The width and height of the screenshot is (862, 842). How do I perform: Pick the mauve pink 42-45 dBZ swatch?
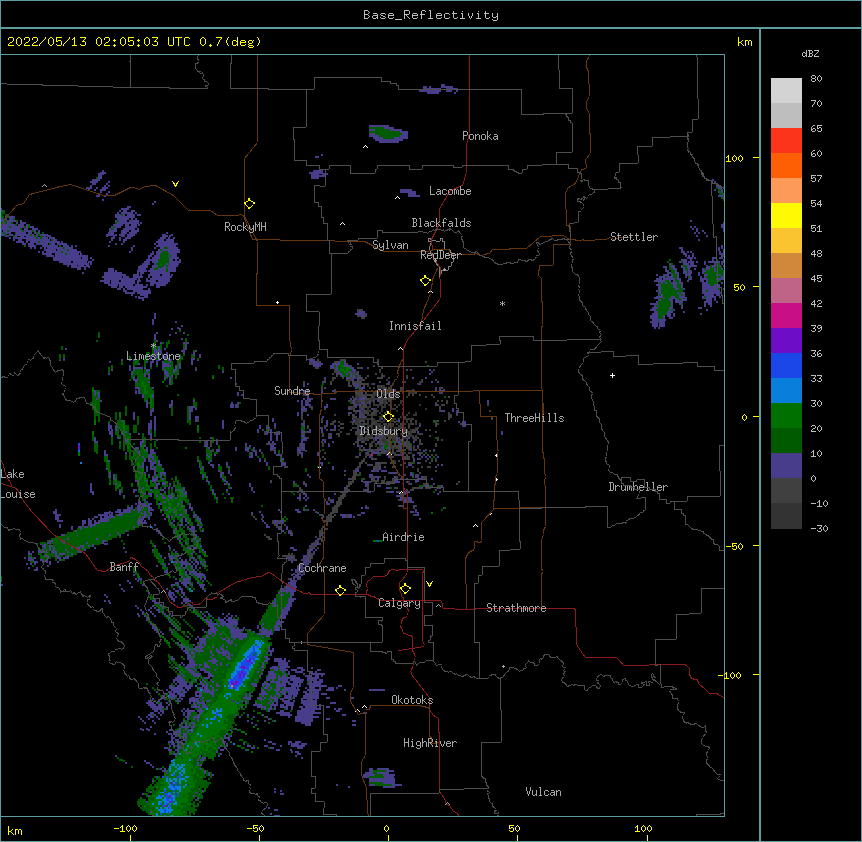786,291
